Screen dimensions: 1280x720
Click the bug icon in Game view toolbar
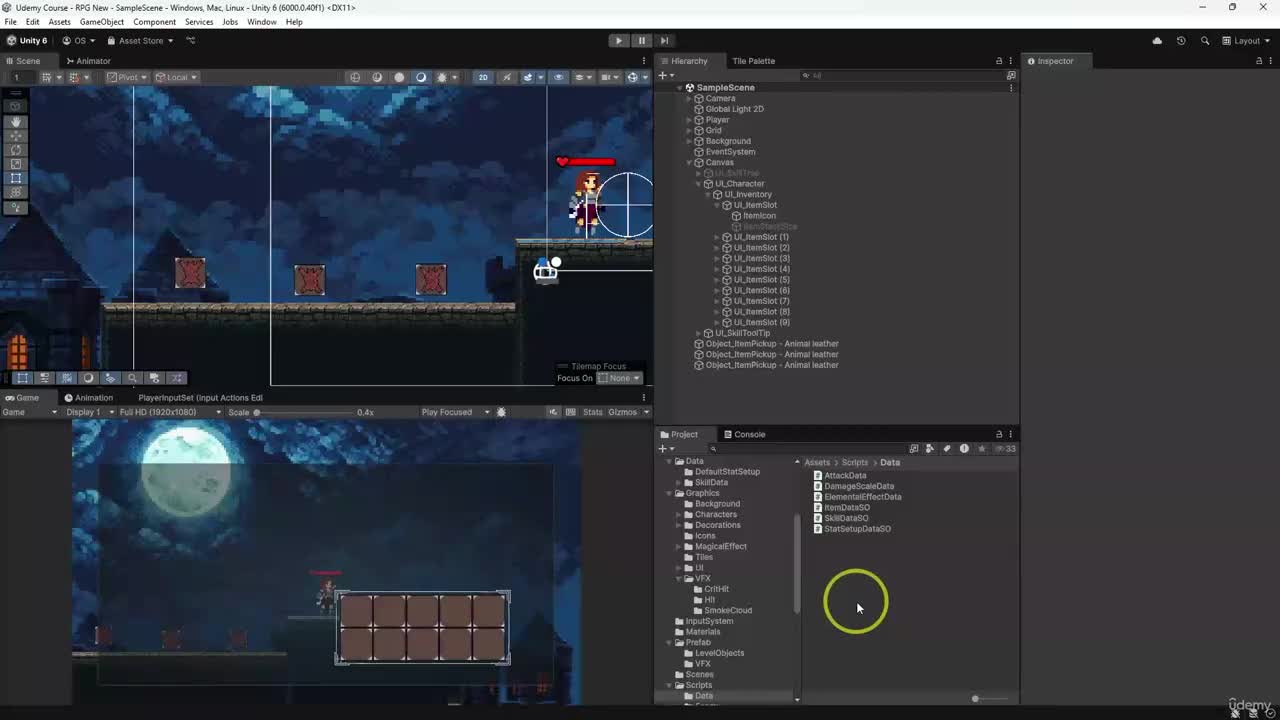click(x=502, y=412)
